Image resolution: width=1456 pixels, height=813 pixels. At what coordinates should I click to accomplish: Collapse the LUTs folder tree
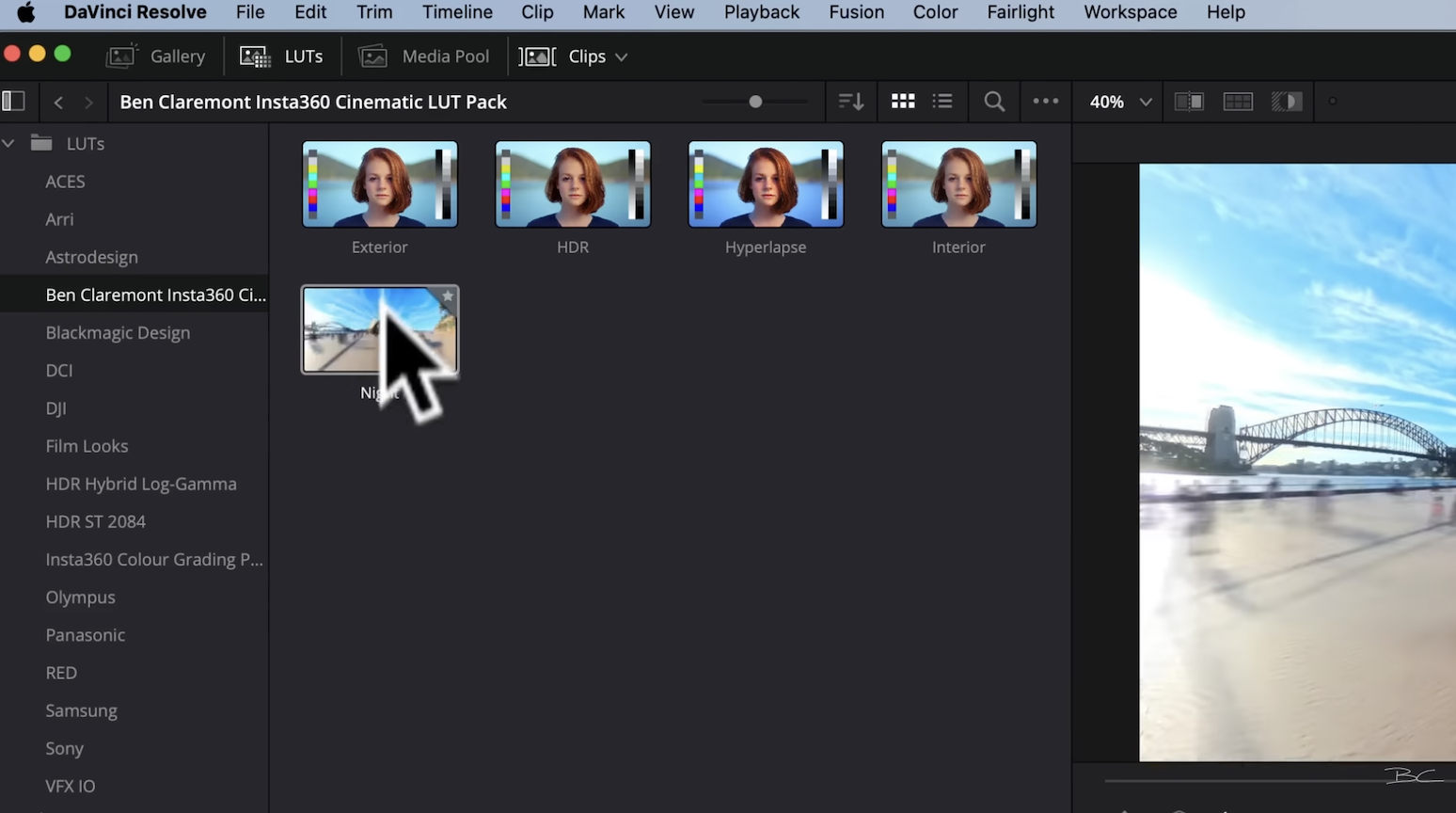(9, 144)
